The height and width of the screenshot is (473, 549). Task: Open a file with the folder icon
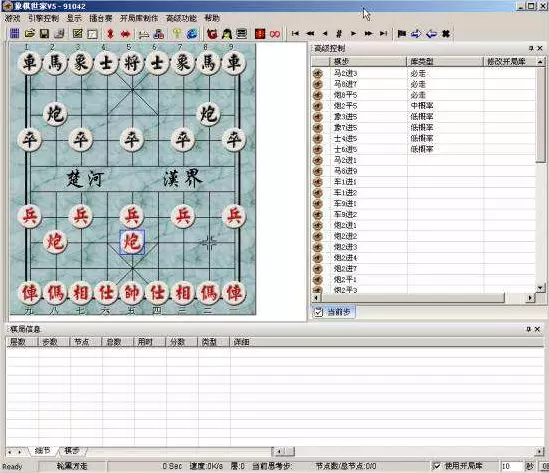pyautogui.click(x=30, y=34)
